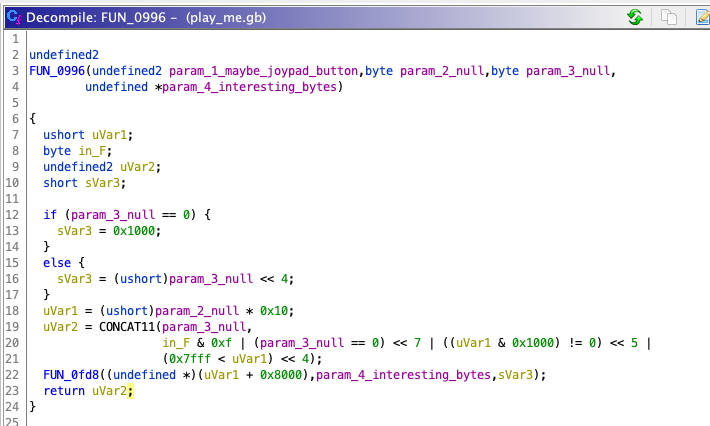This screenshot has height=426, width=710.
Task: Click ushort cast on line 16
Action: point(141,279)
